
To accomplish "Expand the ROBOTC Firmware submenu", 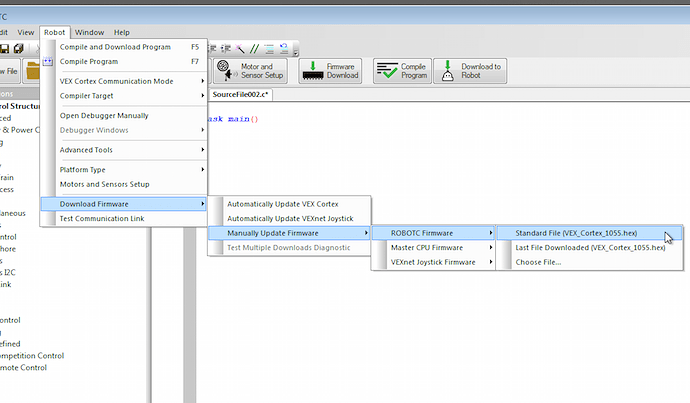I will [x=433, y=233].
